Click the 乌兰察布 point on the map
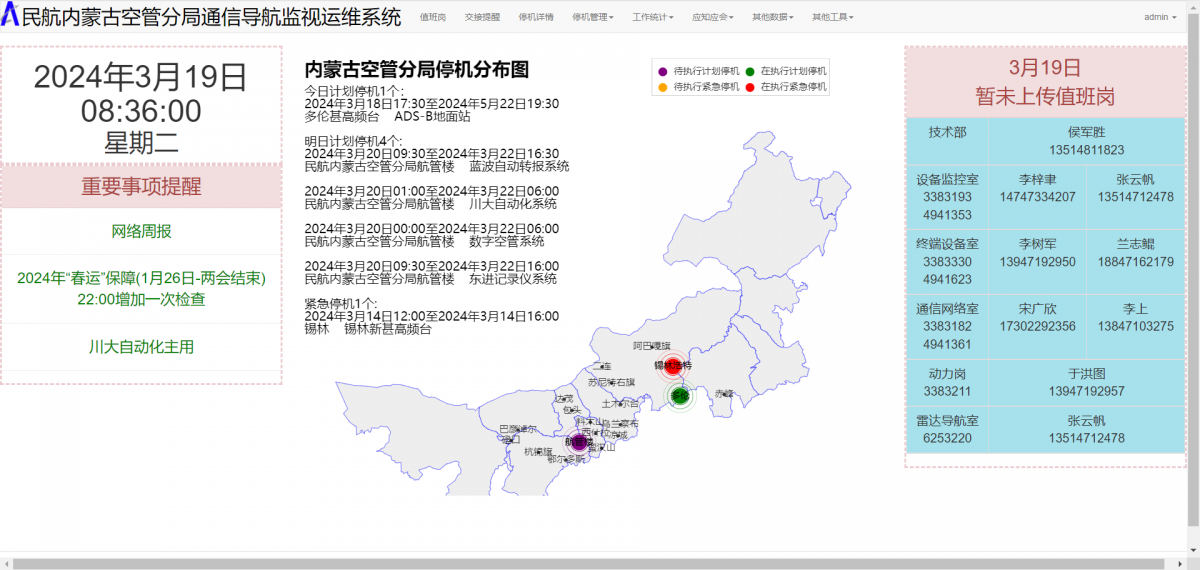The image size is (1200, 570). coord(620,424)
